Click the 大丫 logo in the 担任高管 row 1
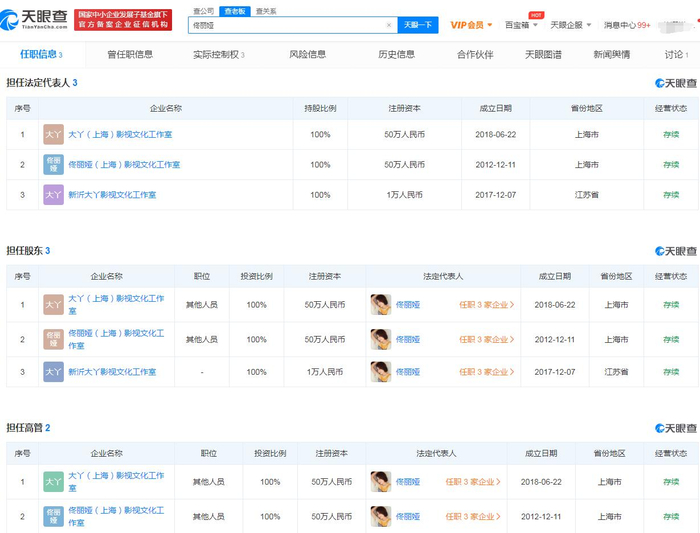The image size is (700, 533). [x=53, y=481]
